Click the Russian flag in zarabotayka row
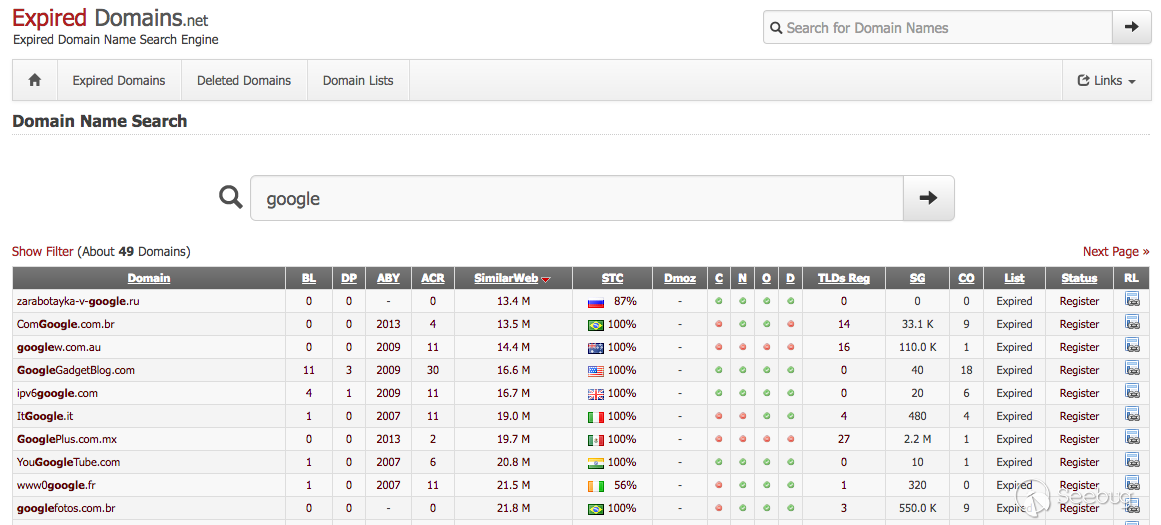Screen dimensions: 1161x525 click(595, 301)
